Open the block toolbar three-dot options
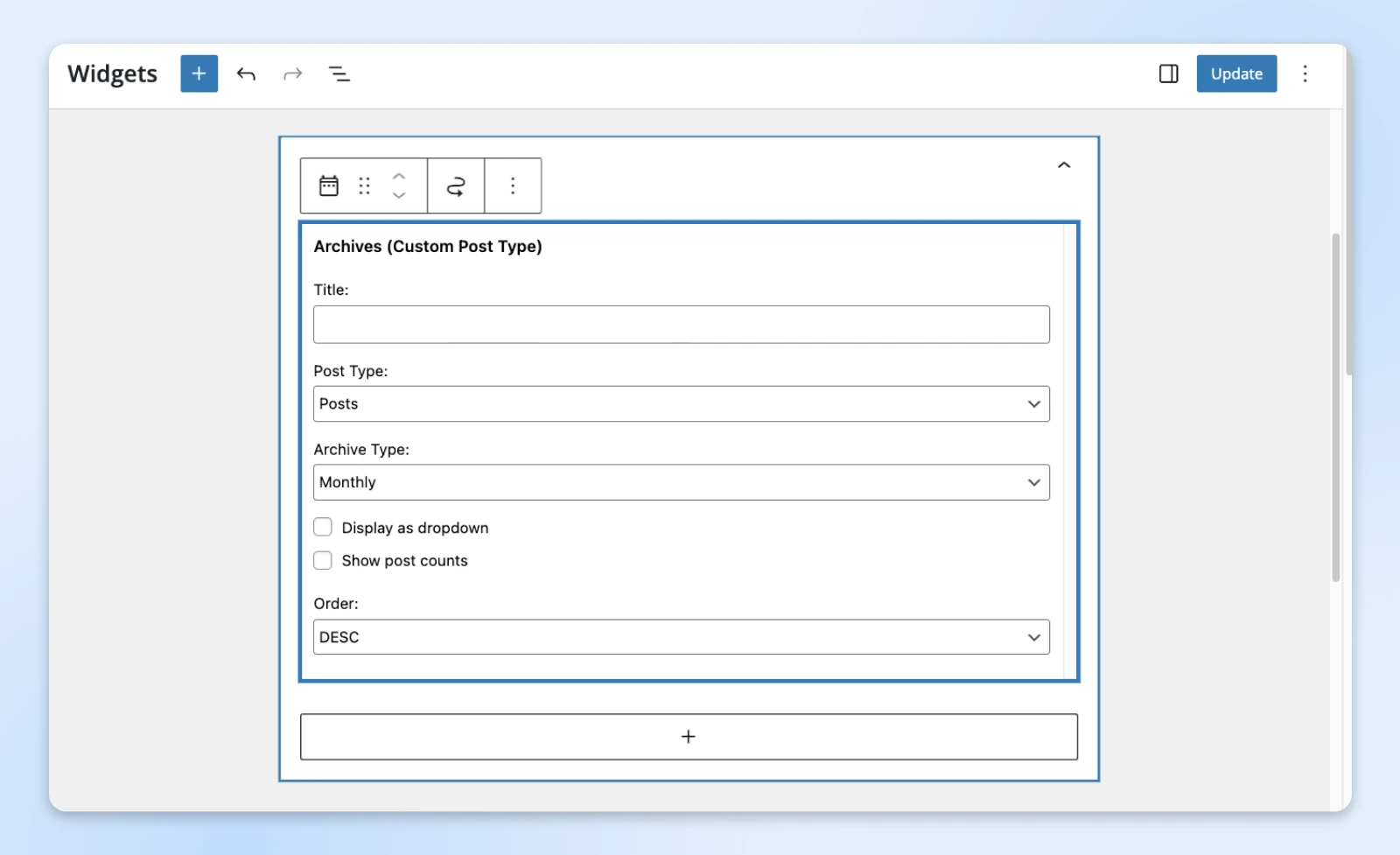This screenshot has height=855, width=1400. click(513, 186)
